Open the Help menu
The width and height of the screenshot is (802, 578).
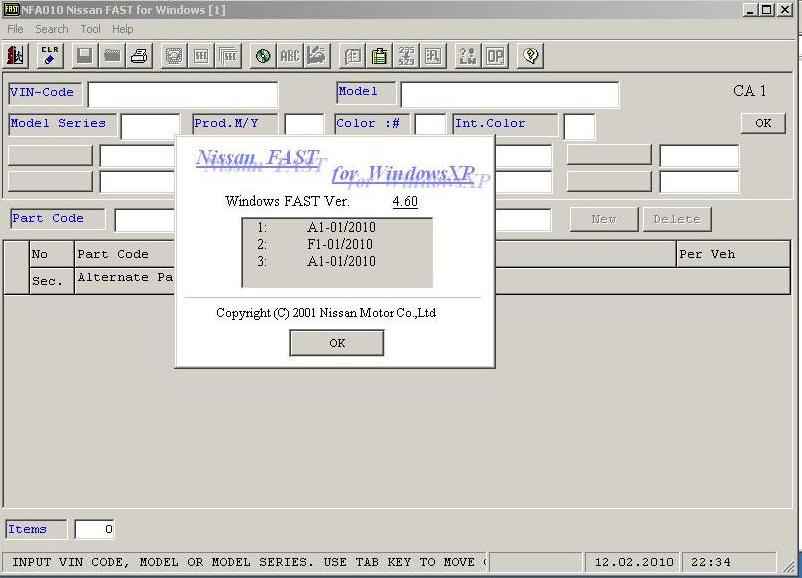pyautogui.click(x=123, y=29)
